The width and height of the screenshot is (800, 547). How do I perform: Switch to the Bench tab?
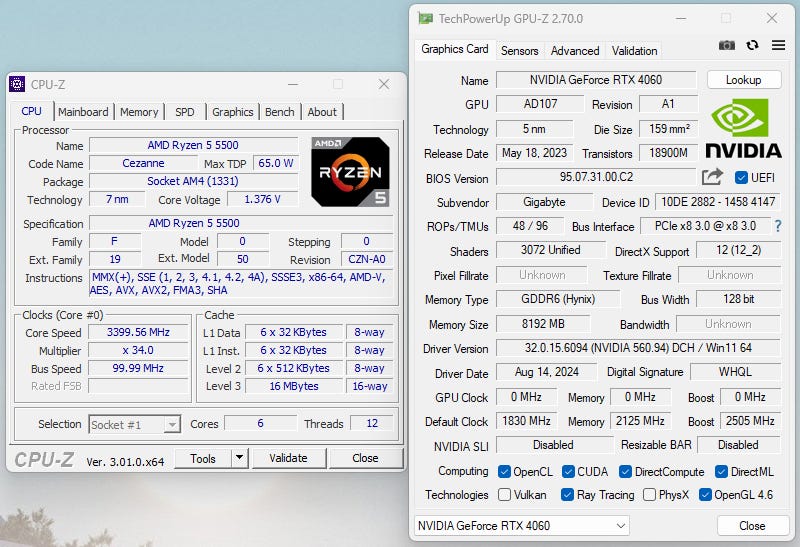[x=280, y=112]
